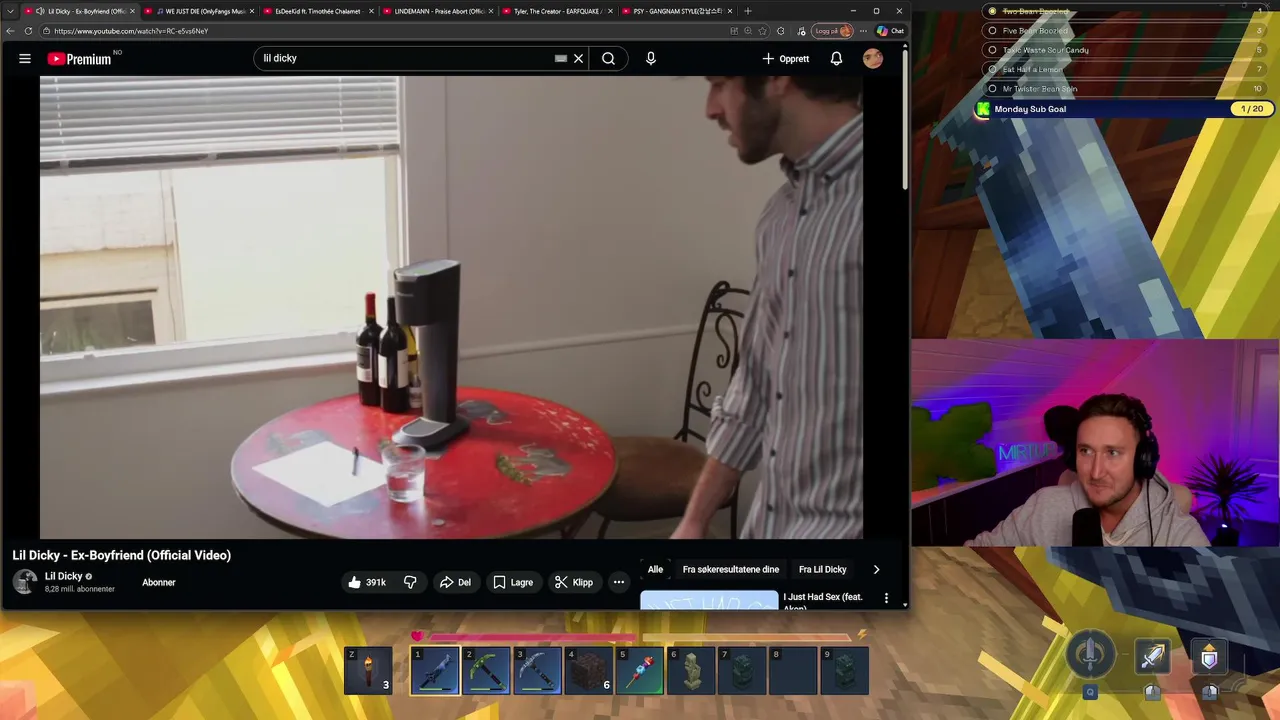This screenshot has width=1280, height=720.
Task: Select the item in hotbar slot 9
Action: click(844, 670)
